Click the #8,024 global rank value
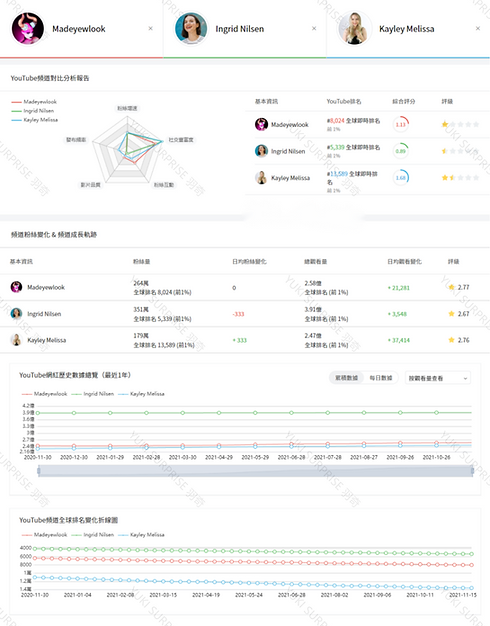The height and width of the screenshot is (626, 490). point(335,121)
